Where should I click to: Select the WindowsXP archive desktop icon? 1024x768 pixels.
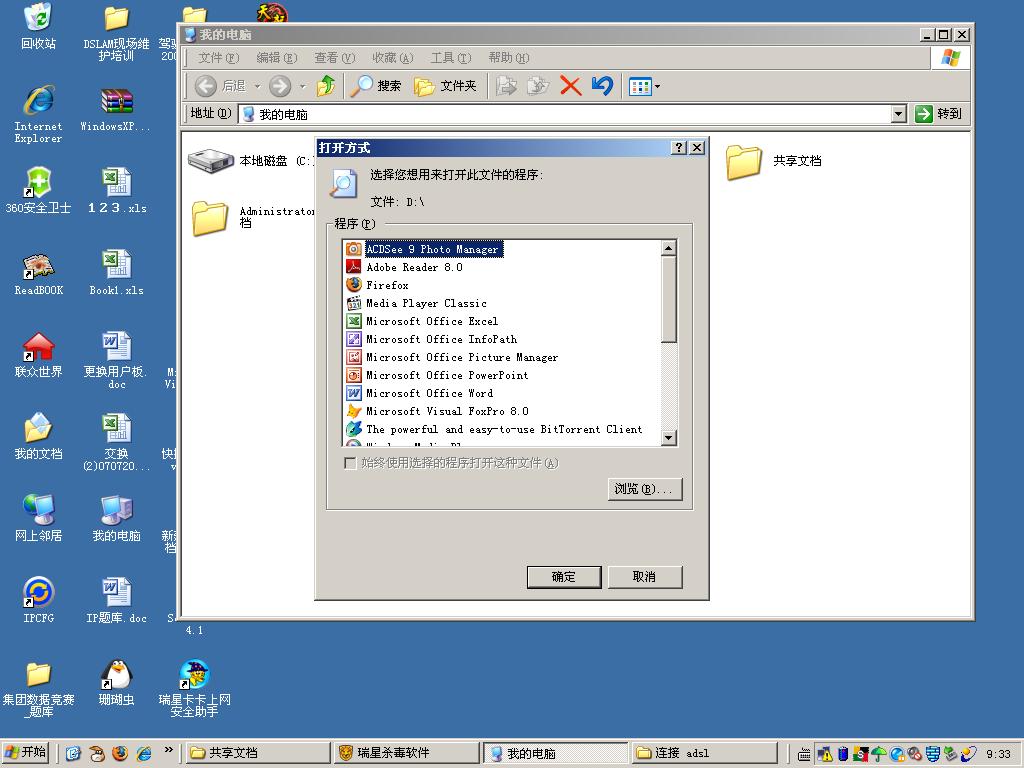pyautogui.click(x=116, y=108)
